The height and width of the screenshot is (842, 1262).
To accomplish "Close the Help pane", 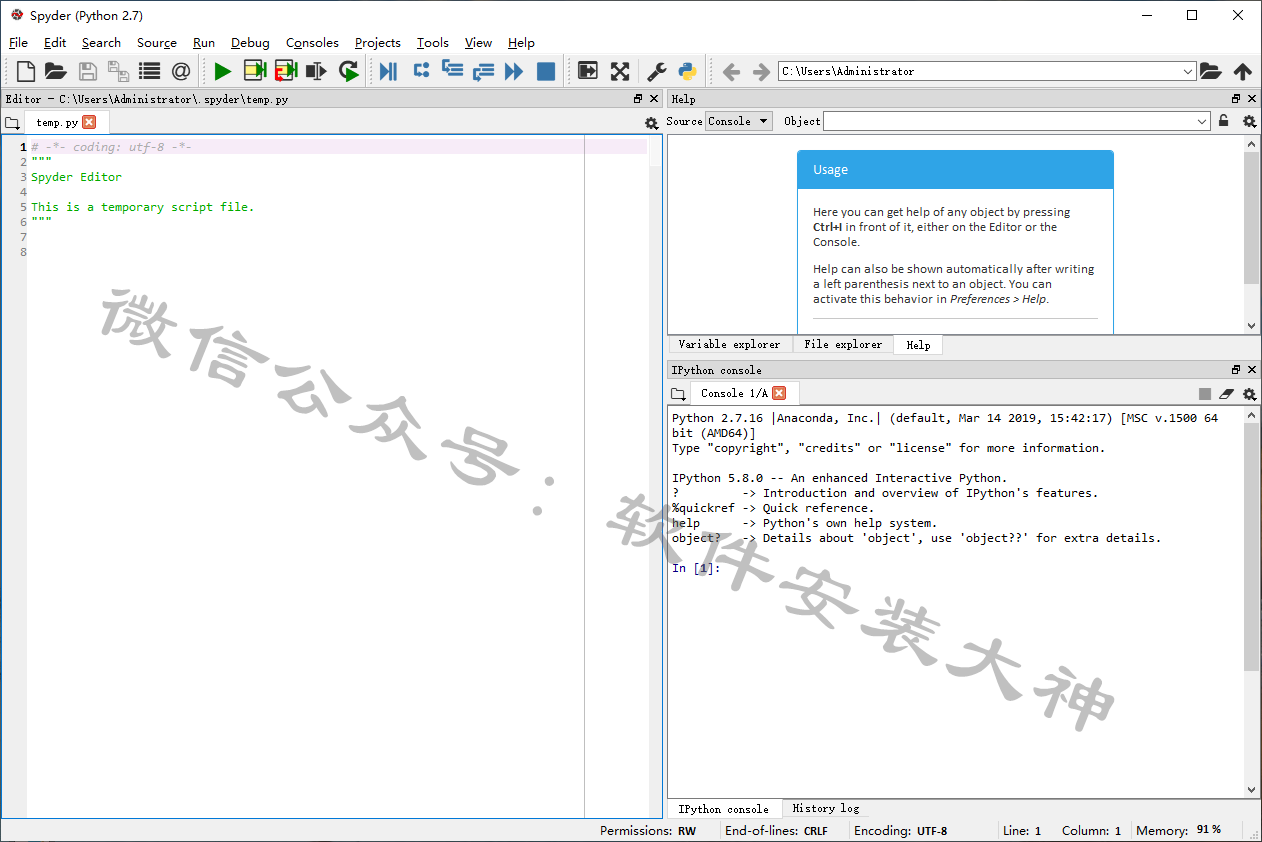I will pos(1252,99).
